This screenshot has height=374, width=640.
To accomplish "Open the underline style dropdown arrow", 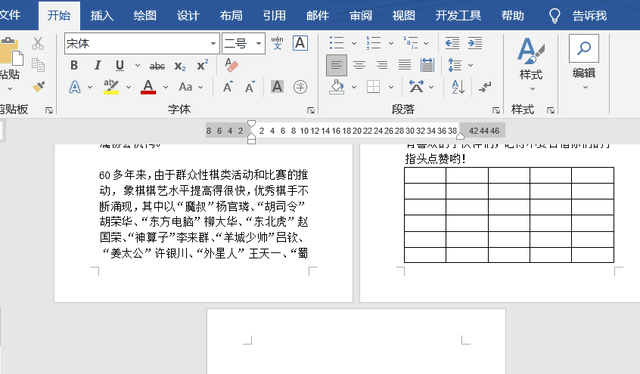I will point(138,65).
